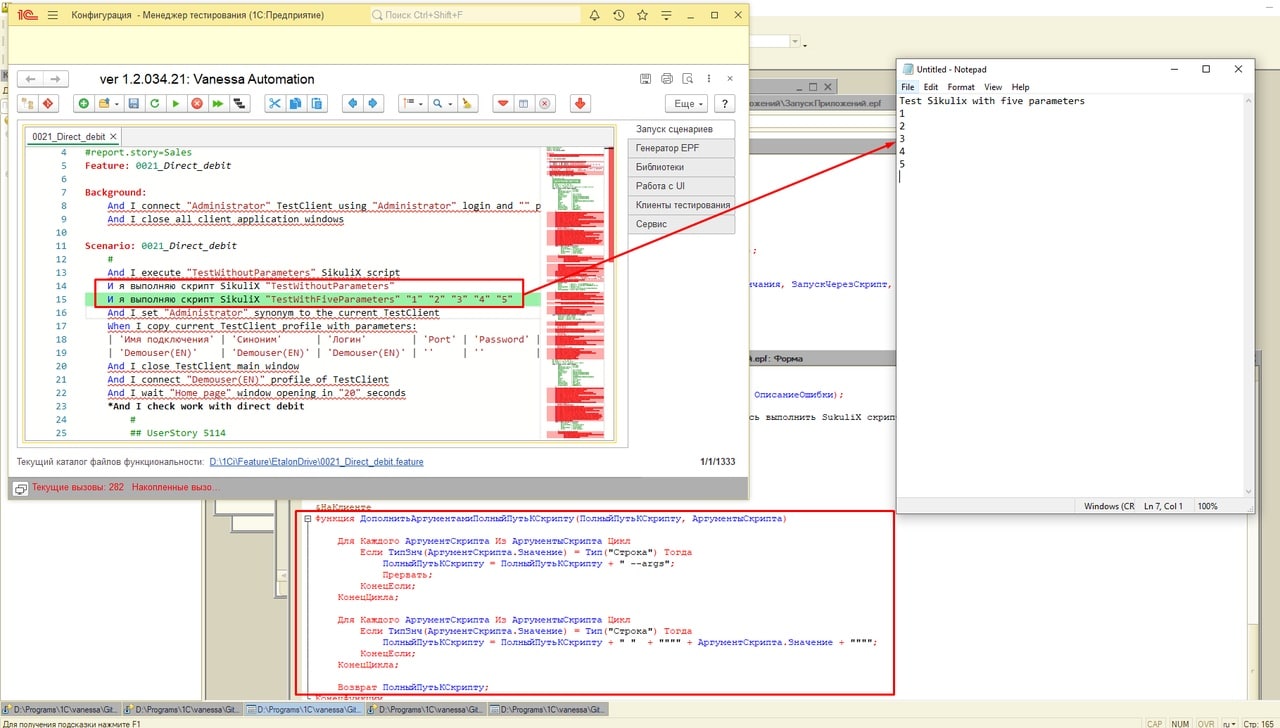Open the feature file path link
The height and width of the screenshot is (728, 1280).
(x=317, y=462)
